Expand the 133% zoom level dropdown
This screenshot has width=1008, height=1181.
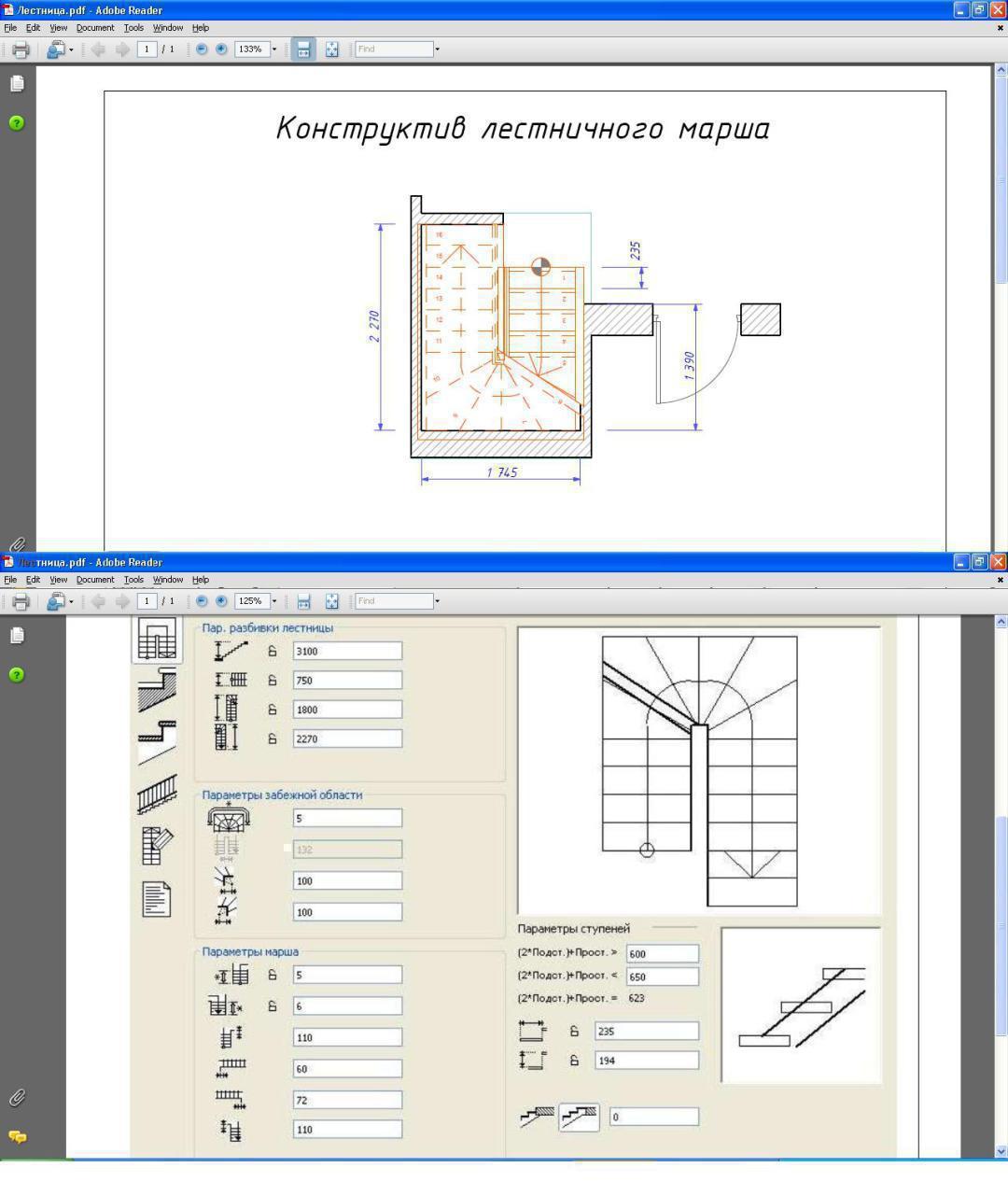(274, 49)
